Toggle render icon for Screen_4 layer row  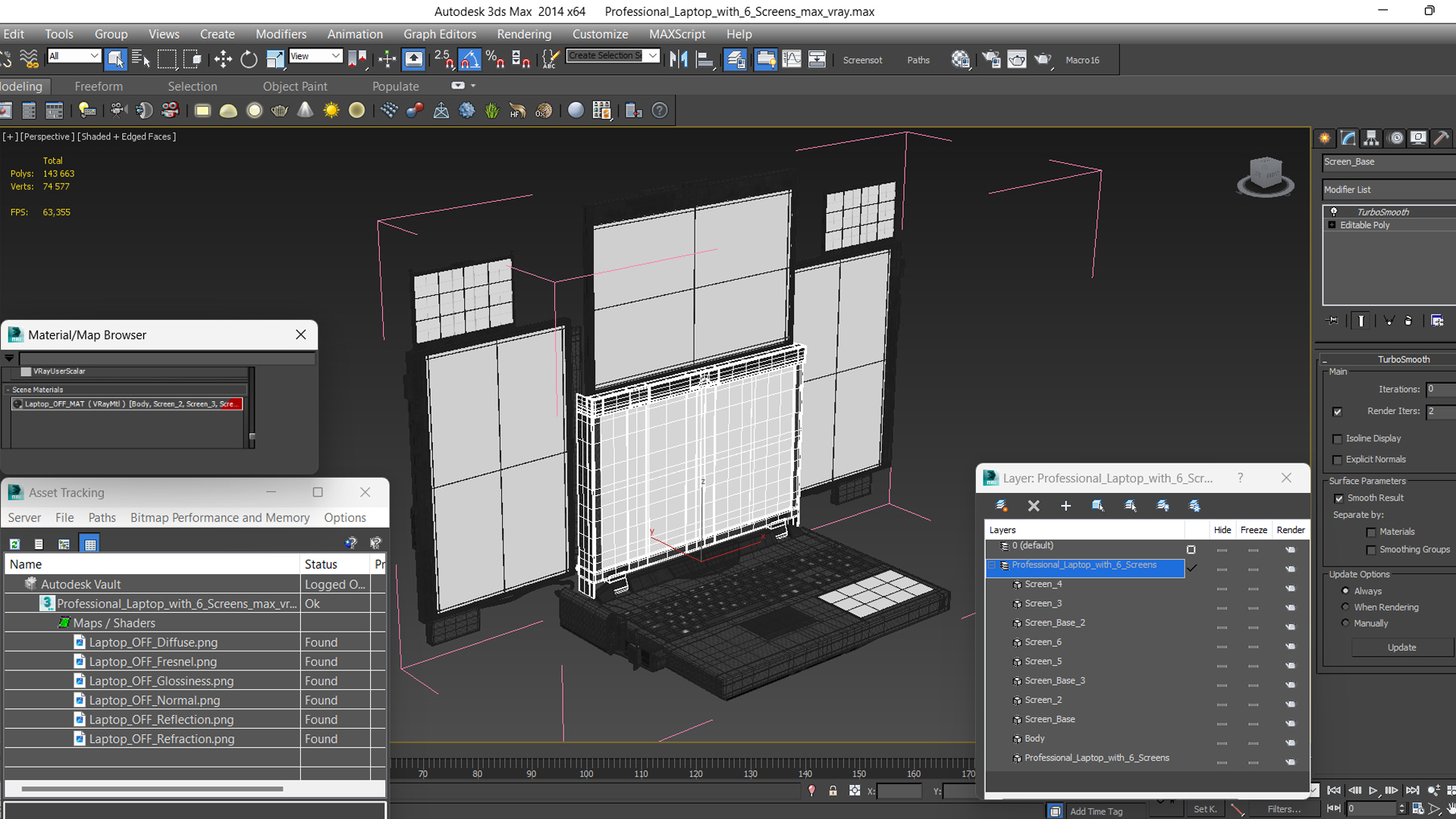pyautogui.click(x=1291, y=588)
